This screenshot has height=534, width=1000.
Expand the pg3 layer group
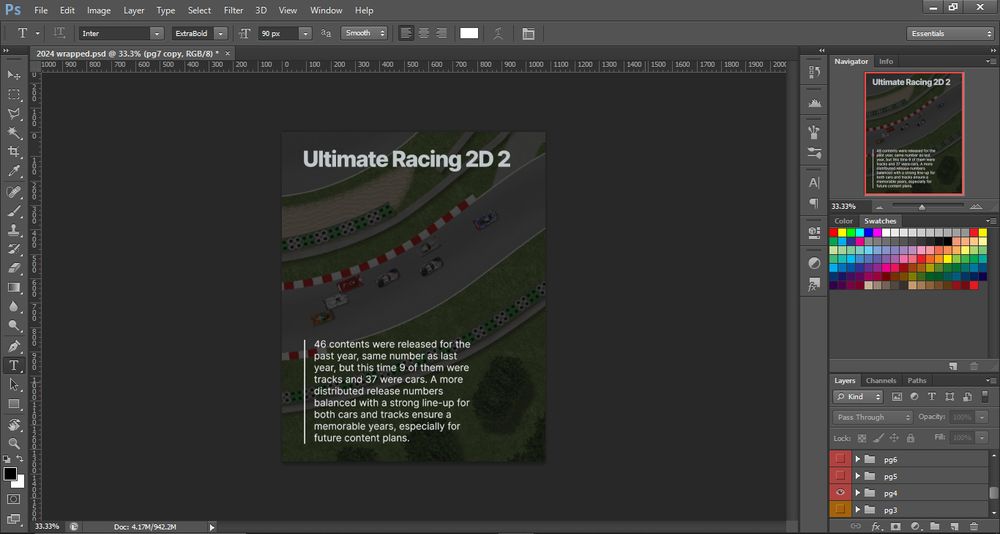(858, 509)
